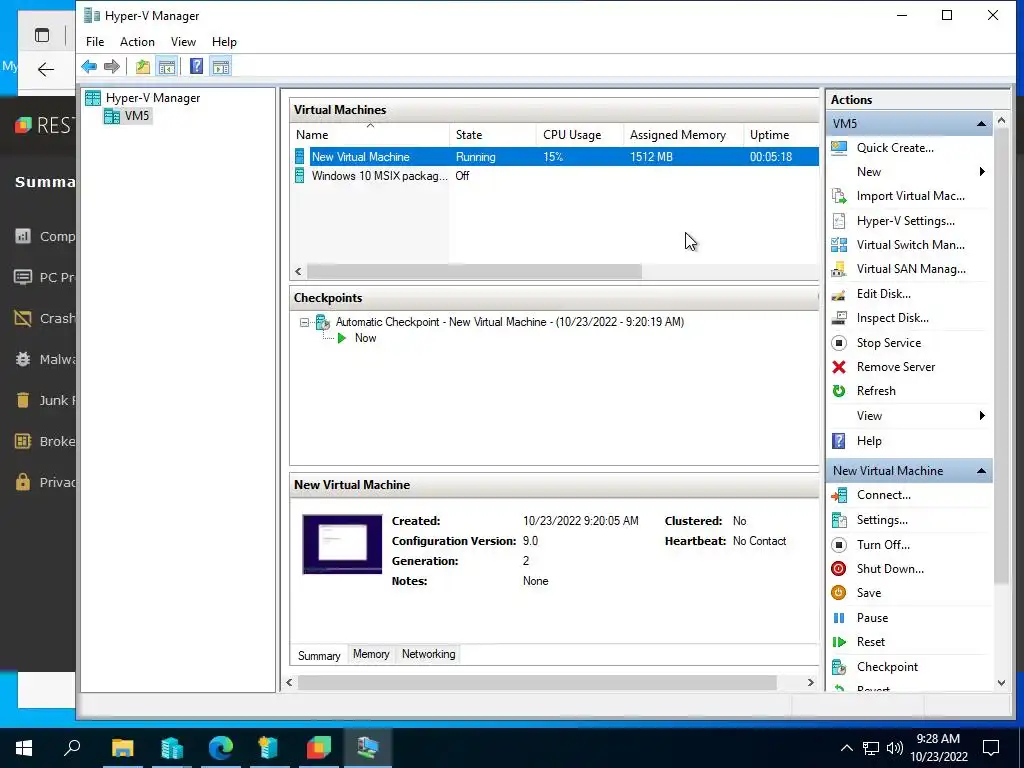Select the Now checkpoint entry
Viewport: 1024px width, 768px height.
point(365,338)
